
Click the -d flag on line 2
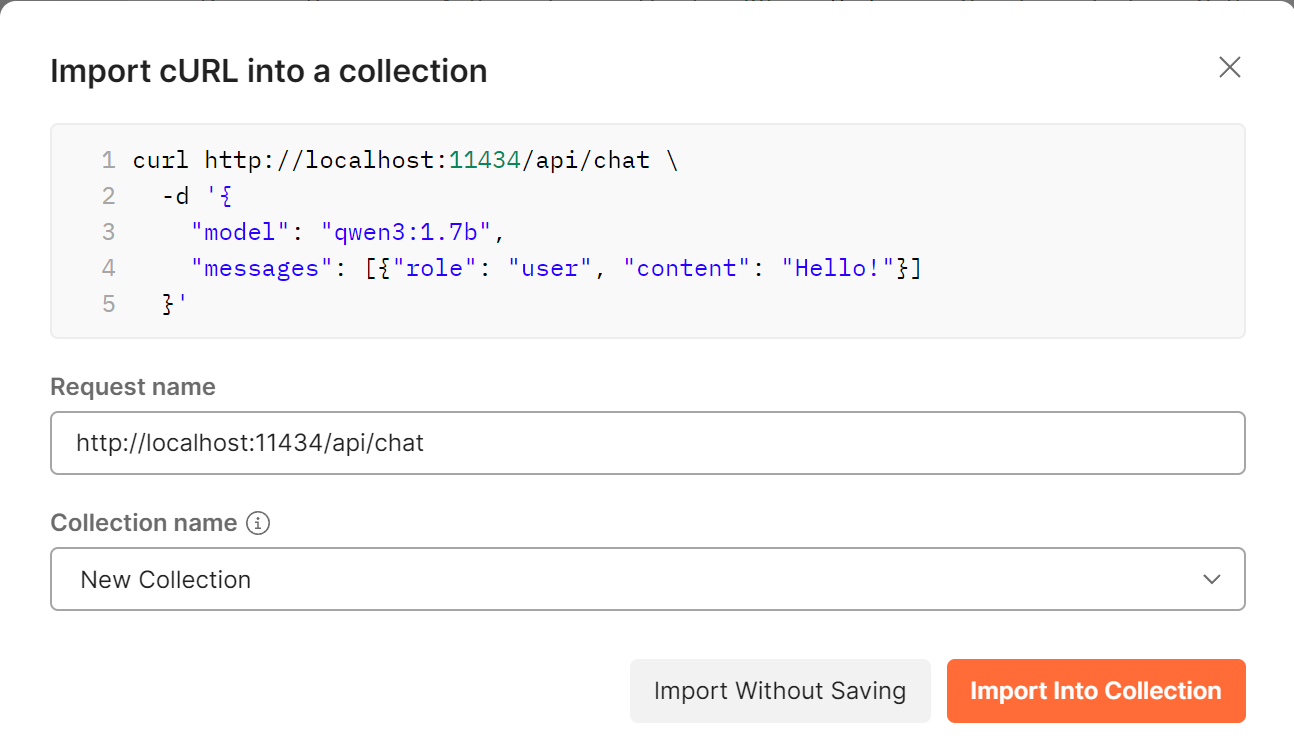tap(176, 196)
